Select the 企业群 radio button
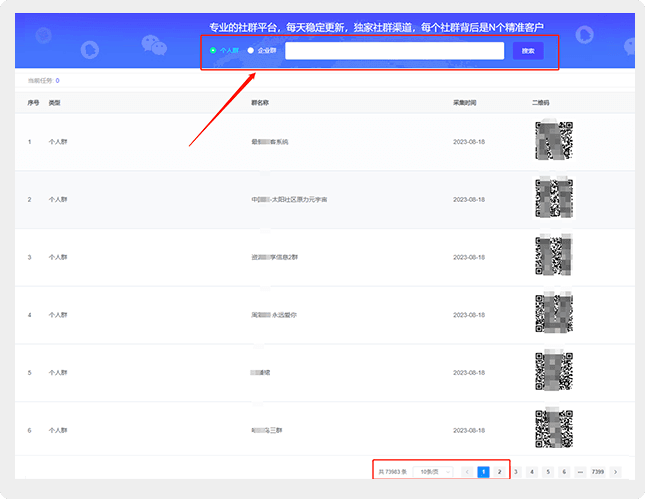Screen dimensions: 645x499 coord(251,50)
